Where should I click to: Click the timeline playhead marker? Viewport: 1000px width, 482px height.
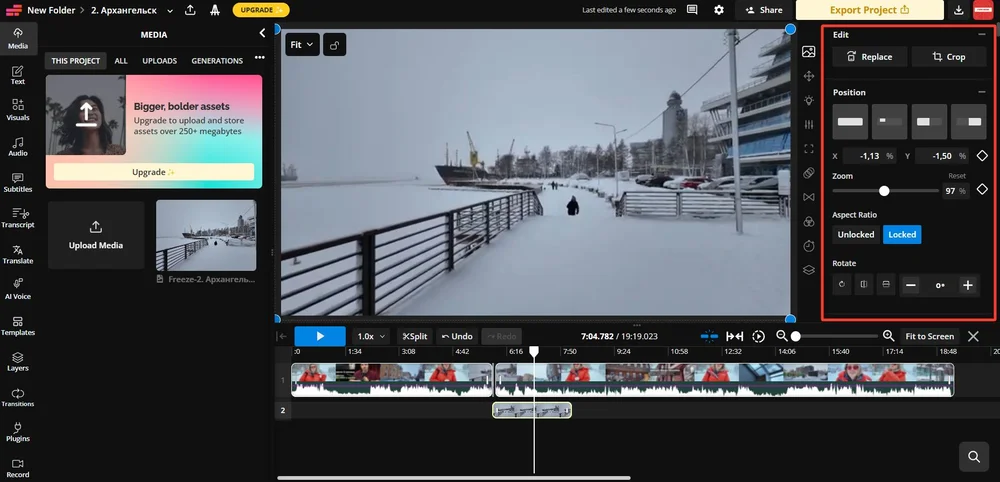point(534,351)
